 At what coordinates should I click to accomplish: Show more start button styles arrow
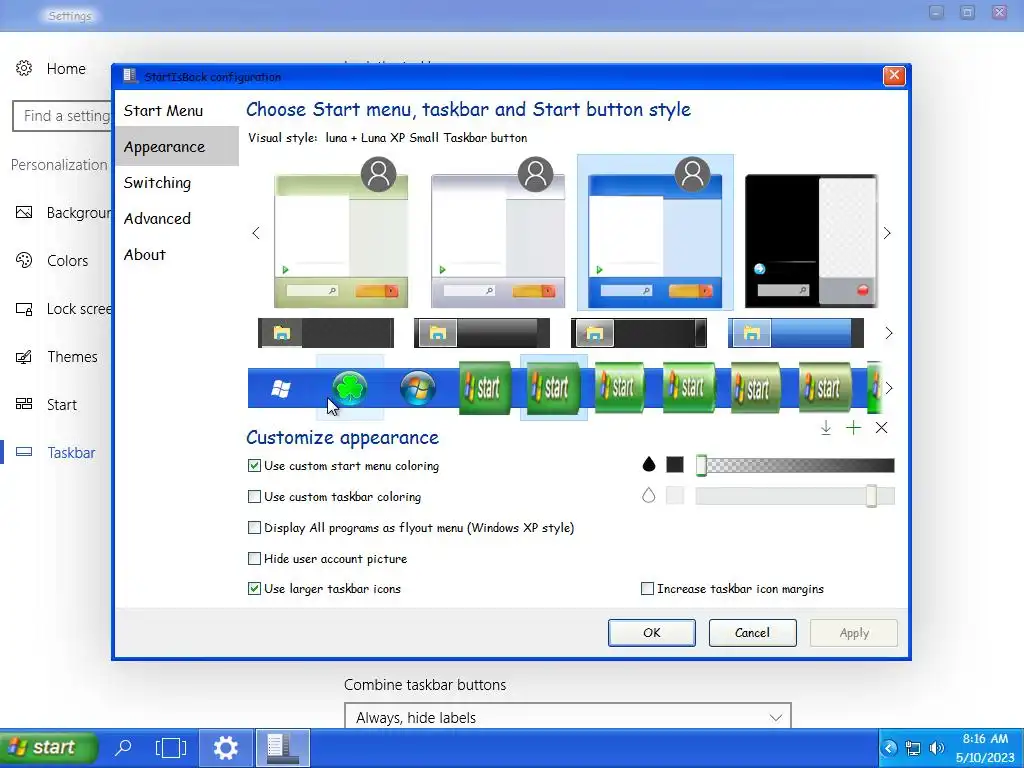pyautogui.click(x=889, y=388)
